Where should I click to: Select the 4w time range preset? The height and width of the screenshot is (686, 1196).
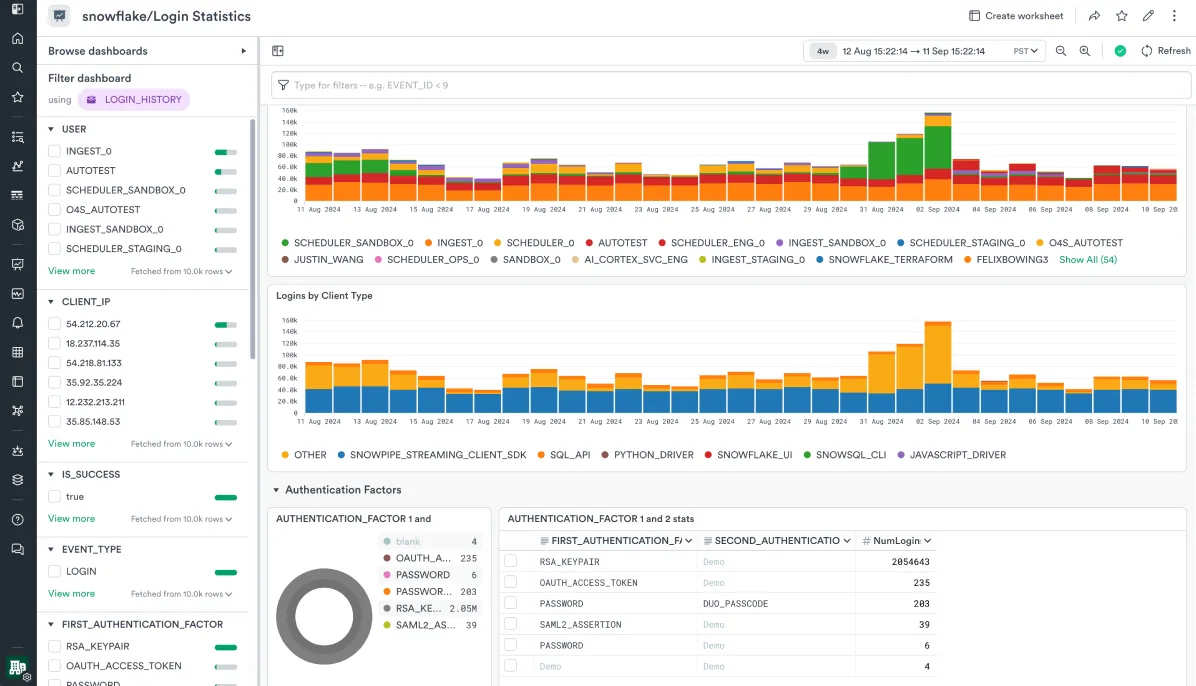823,51
